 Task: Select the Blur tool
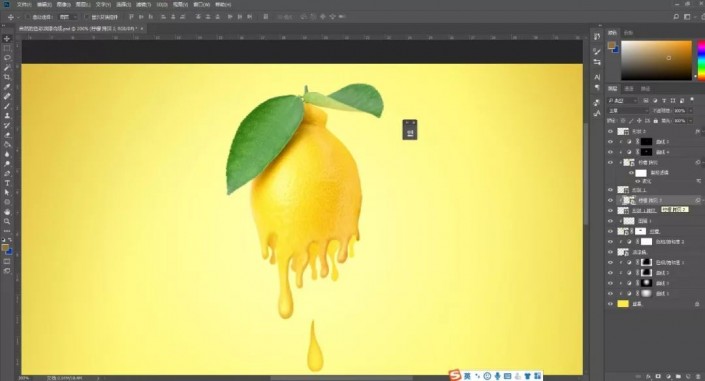(7, 154)
